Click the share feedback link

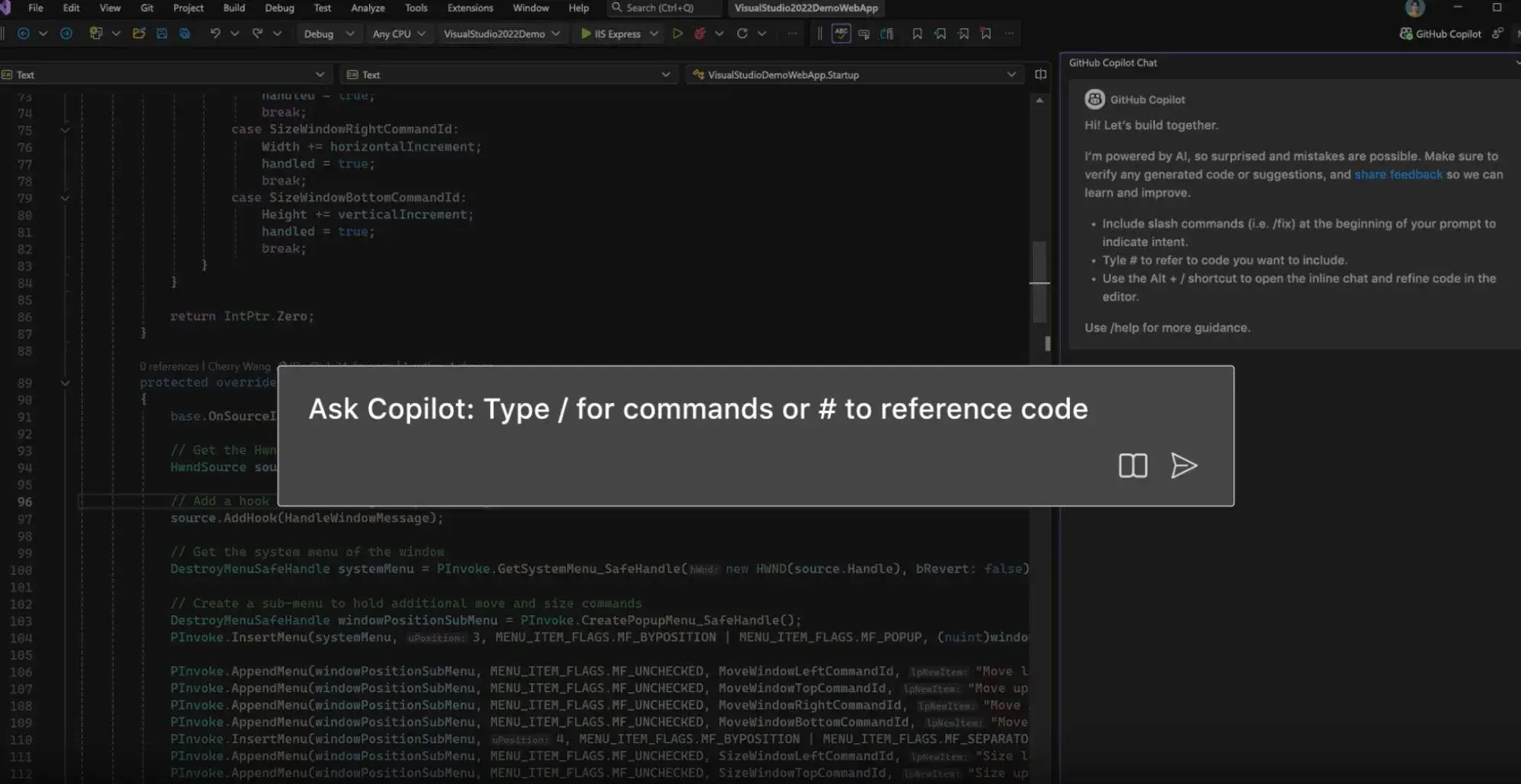[x=1398, y=174]
